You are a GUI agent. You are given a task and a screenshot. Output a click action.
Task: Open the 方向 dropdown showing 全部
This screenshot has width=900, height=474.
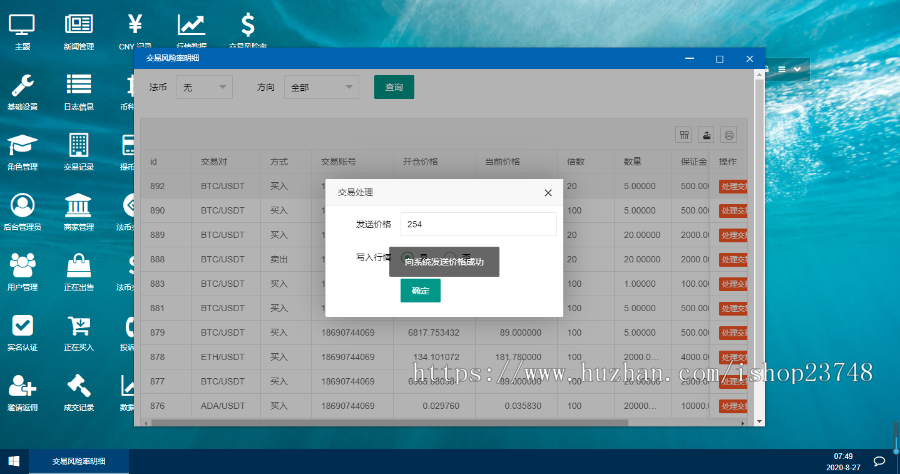pos(321,87)
